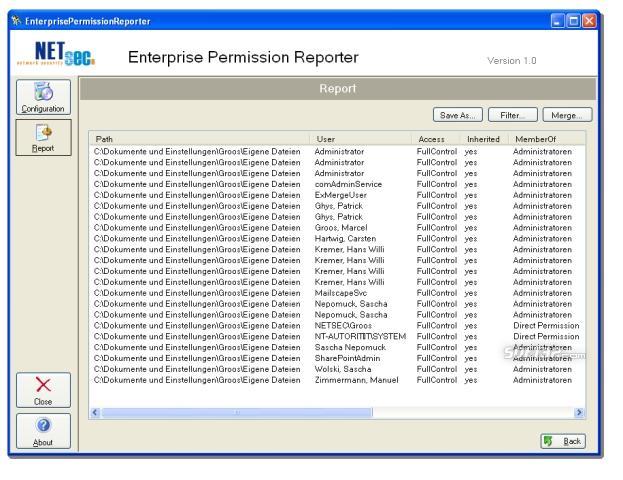
Task: Select the comAdminService user row
Action: [337, 184]
